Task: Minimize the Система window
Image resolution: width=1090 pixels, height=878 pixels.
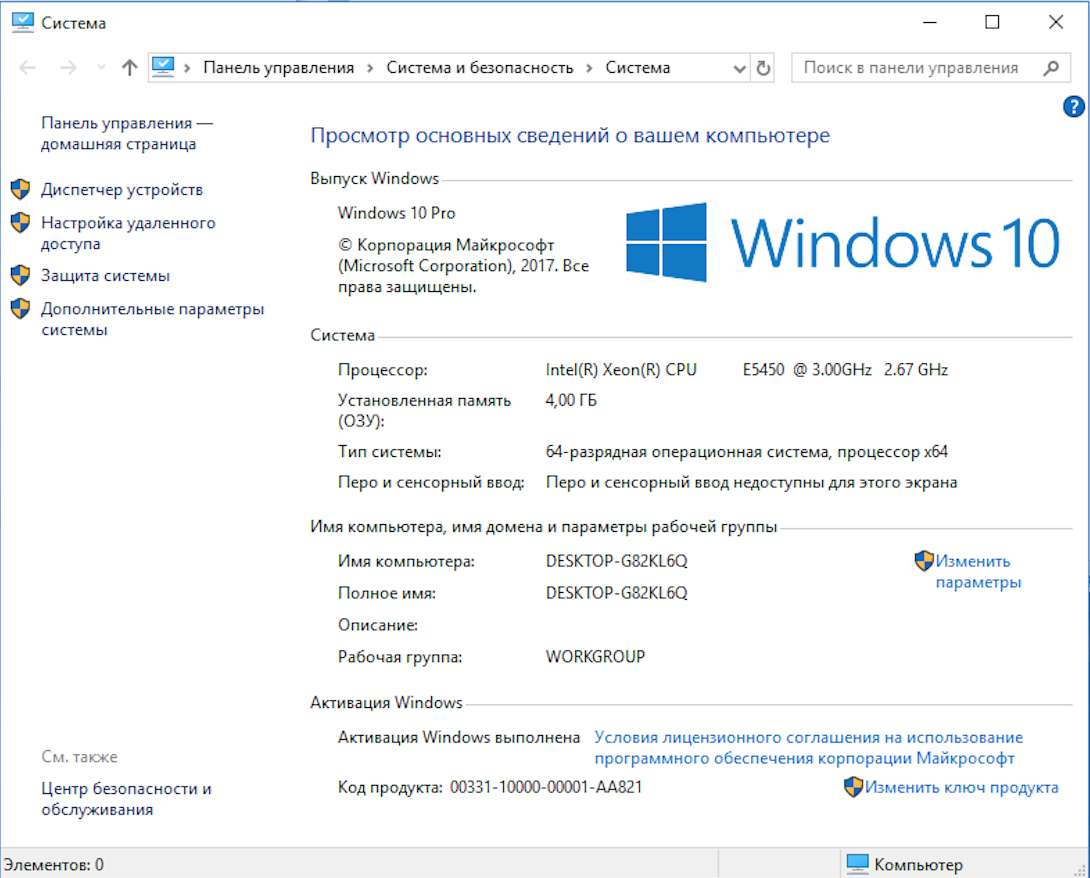Action: pos(929,22)
